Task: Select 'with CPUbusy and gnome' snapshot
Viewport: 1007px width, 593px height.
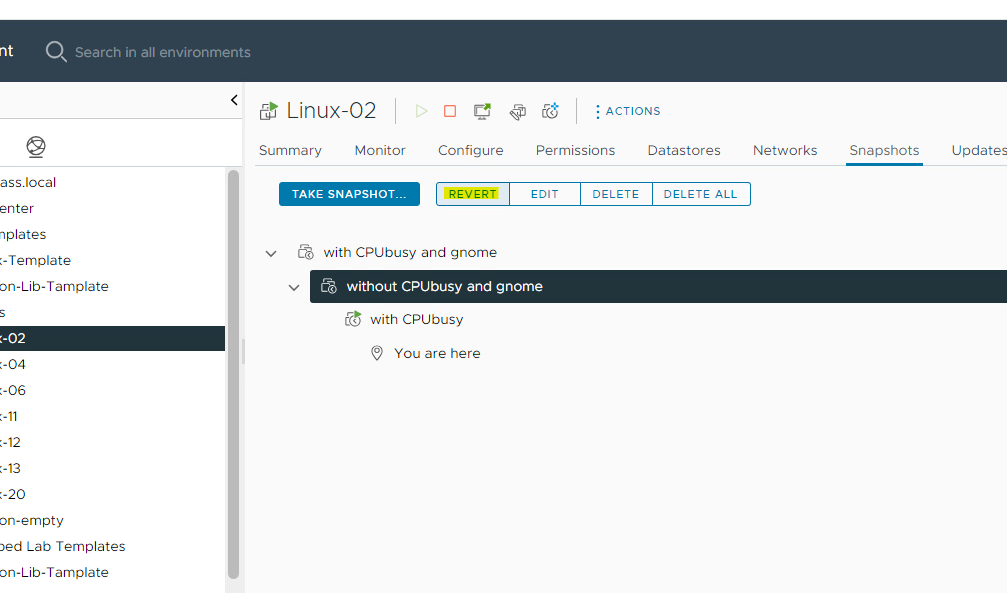Action: (410, 252)
